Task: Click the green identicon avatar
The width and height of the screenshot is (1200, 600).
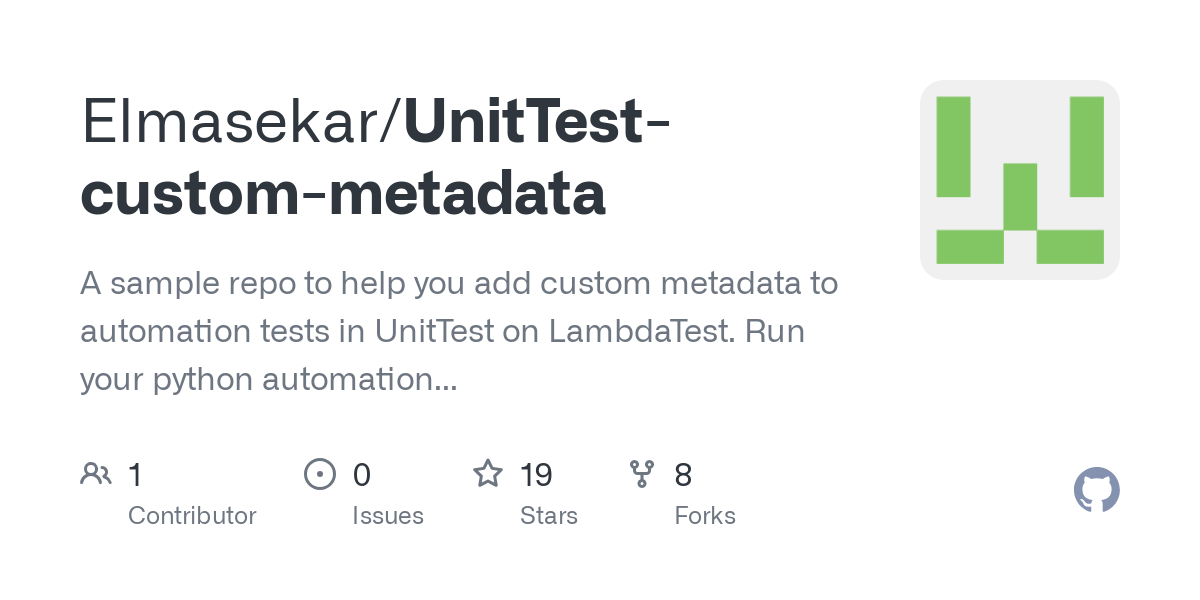Action: click(1019, 180)
